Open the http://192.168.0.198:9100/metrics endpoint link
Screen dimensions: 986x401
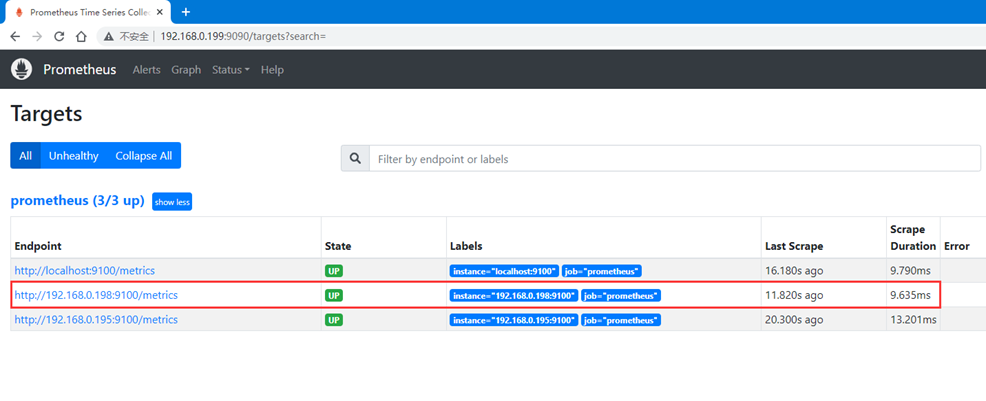point(96,295)
